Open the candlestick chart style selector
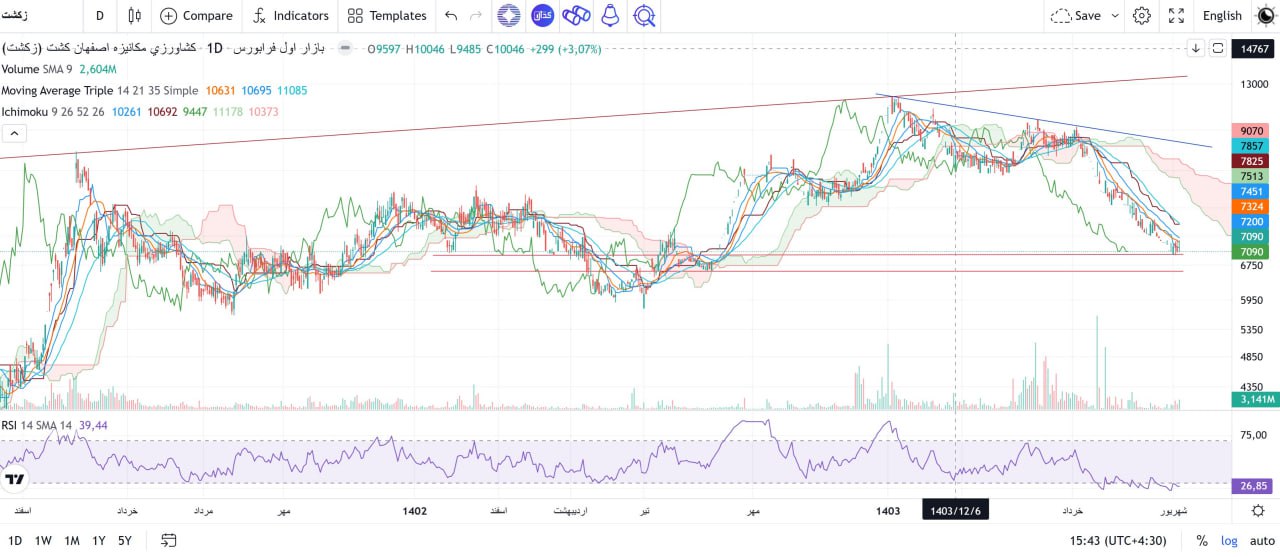 (x=134, y=15)
